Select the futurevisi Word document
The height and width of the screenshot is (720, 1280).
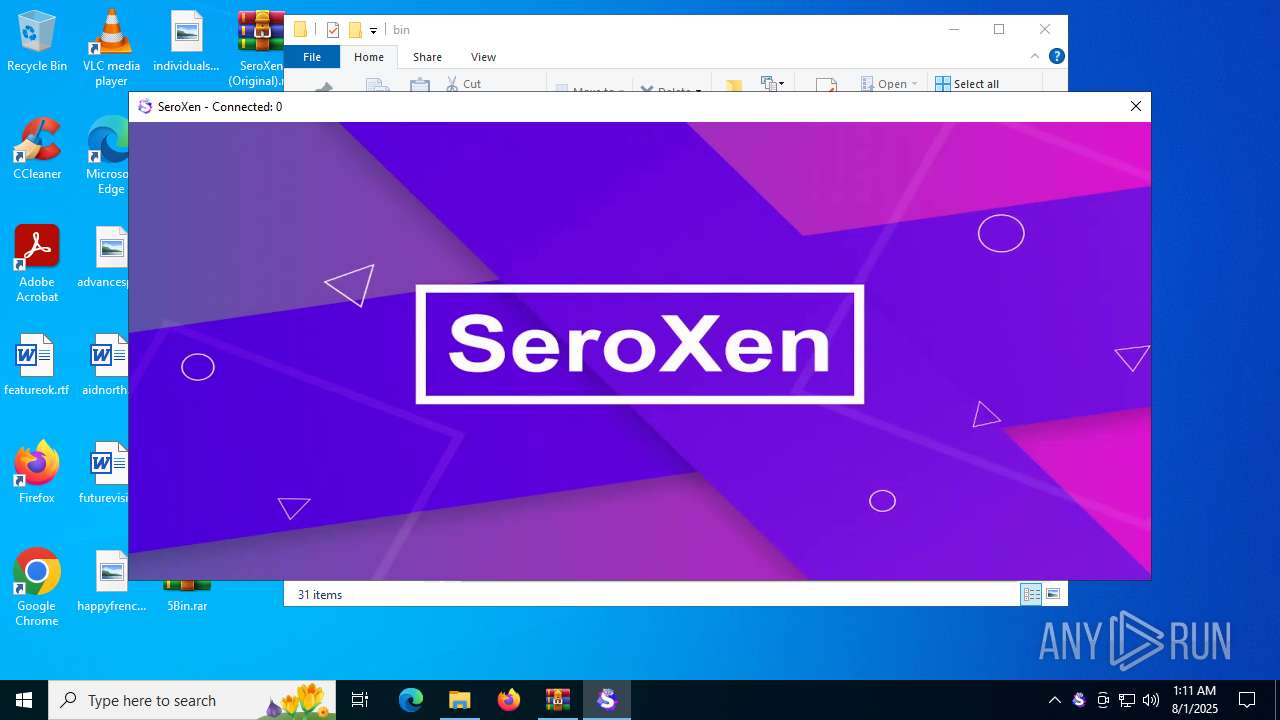click(x=106, y=472)
